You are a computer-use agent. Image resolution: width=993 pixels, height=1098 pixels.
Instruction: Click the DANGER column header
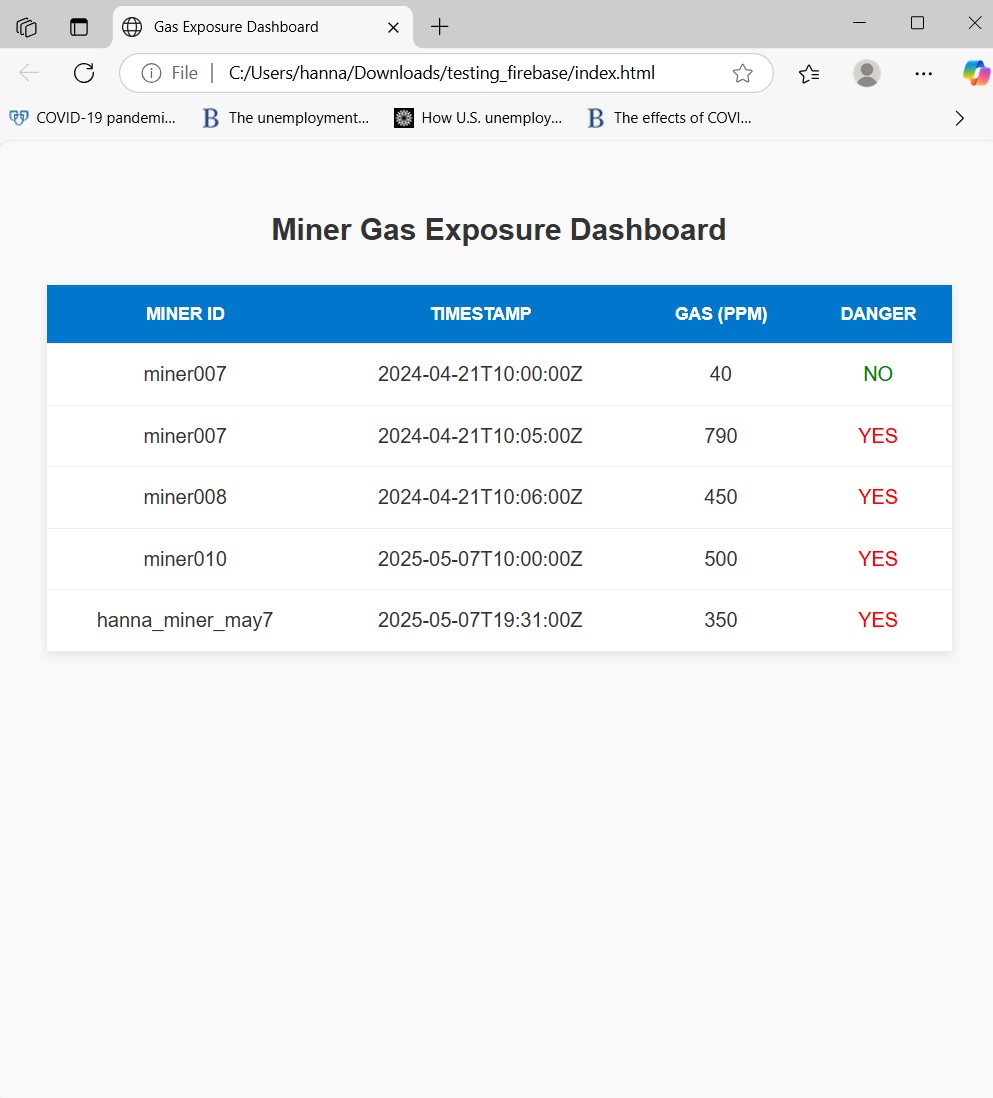878,314
